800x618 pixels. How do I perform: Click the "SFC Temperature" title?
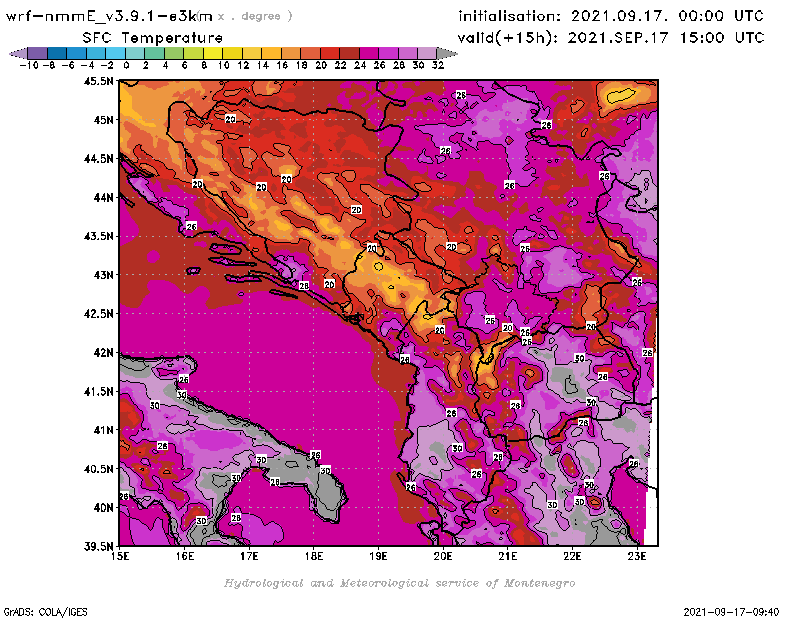point(153,38)
